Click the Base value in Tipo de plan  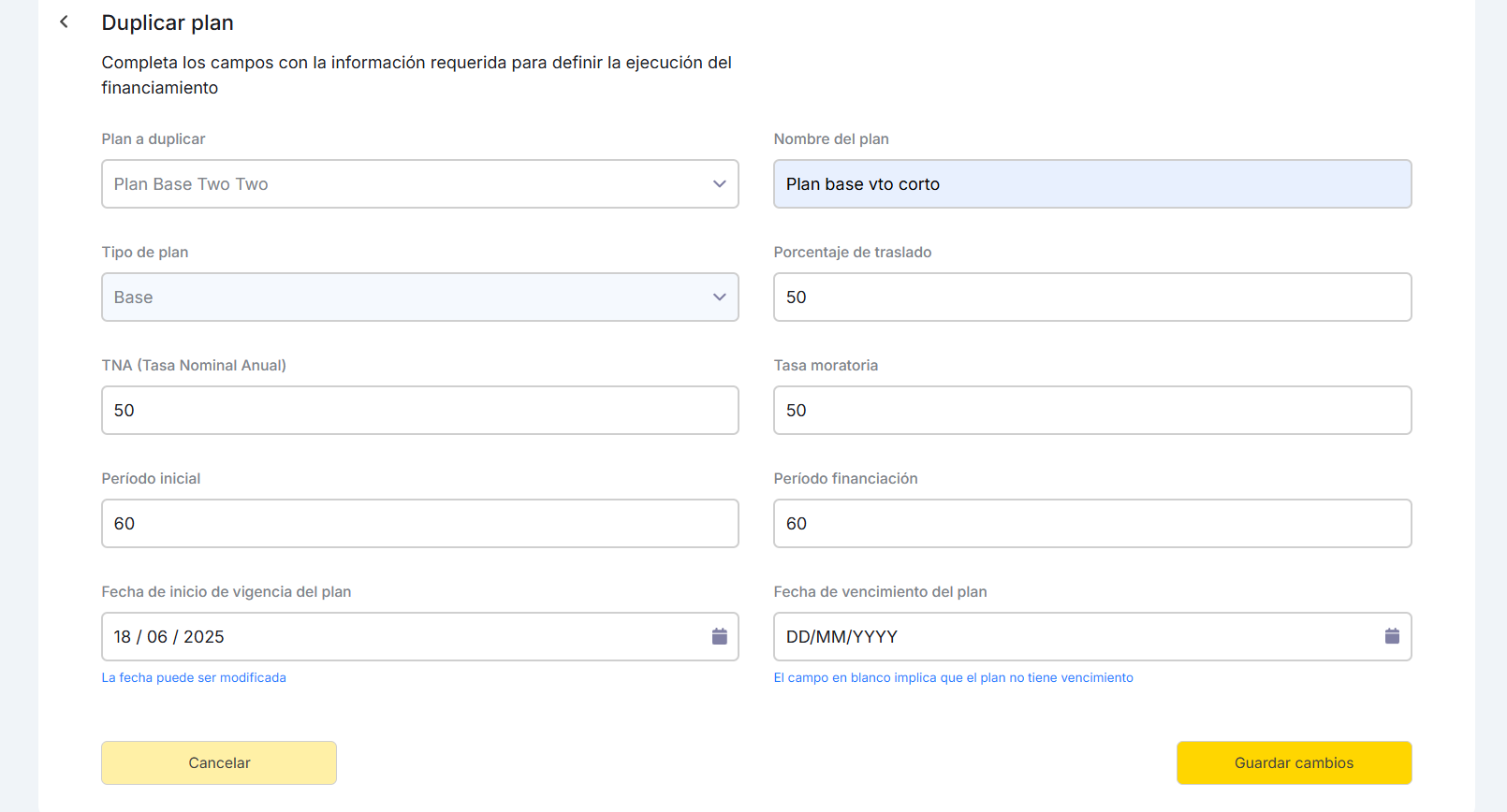click(x=134, y=297)
